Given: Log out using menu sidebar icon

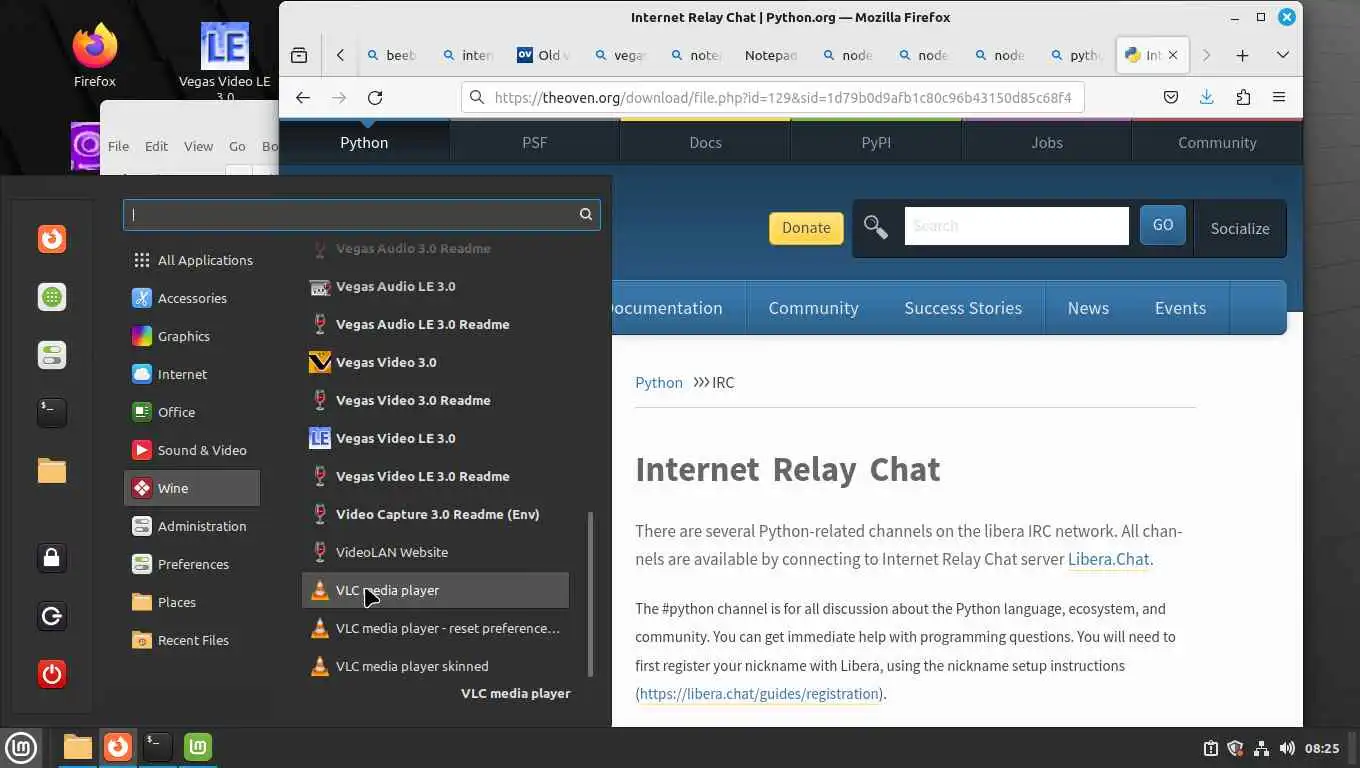Looking at the screenshot, I should point(52,616).
